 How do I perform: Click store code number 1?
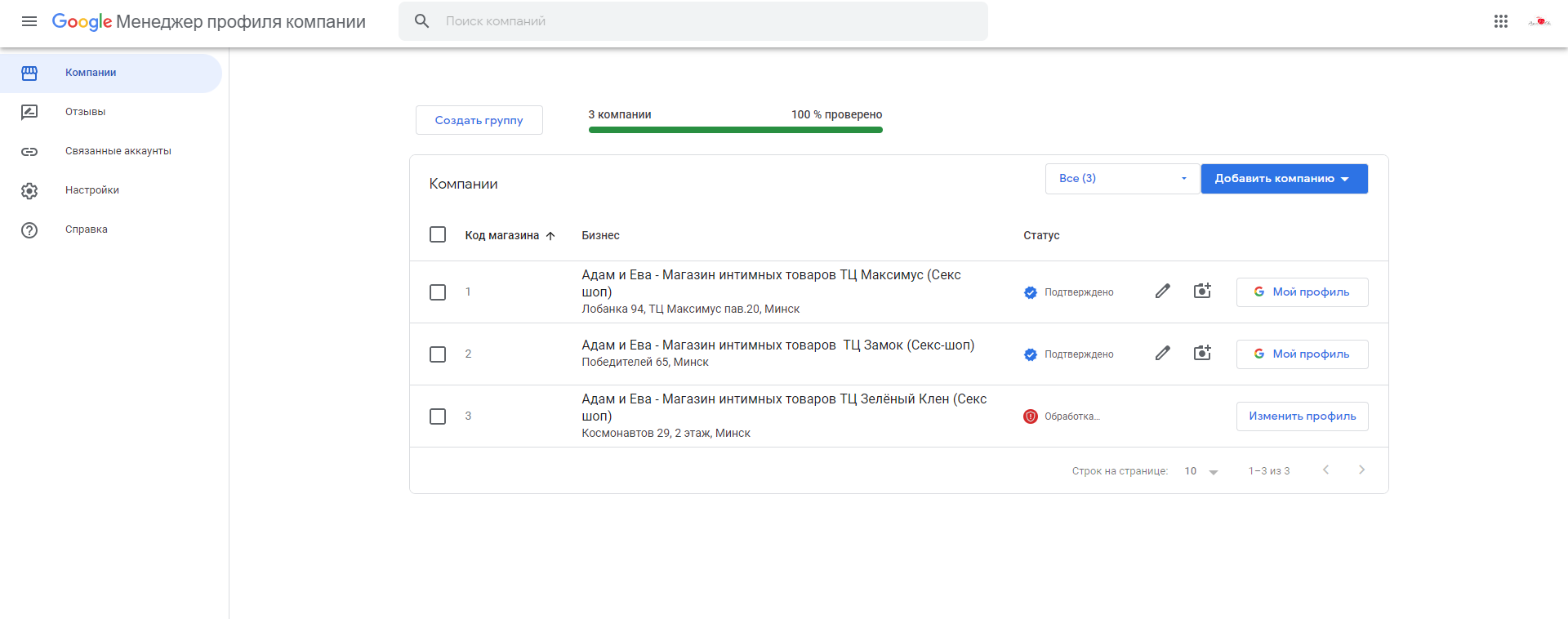(468, 292)
